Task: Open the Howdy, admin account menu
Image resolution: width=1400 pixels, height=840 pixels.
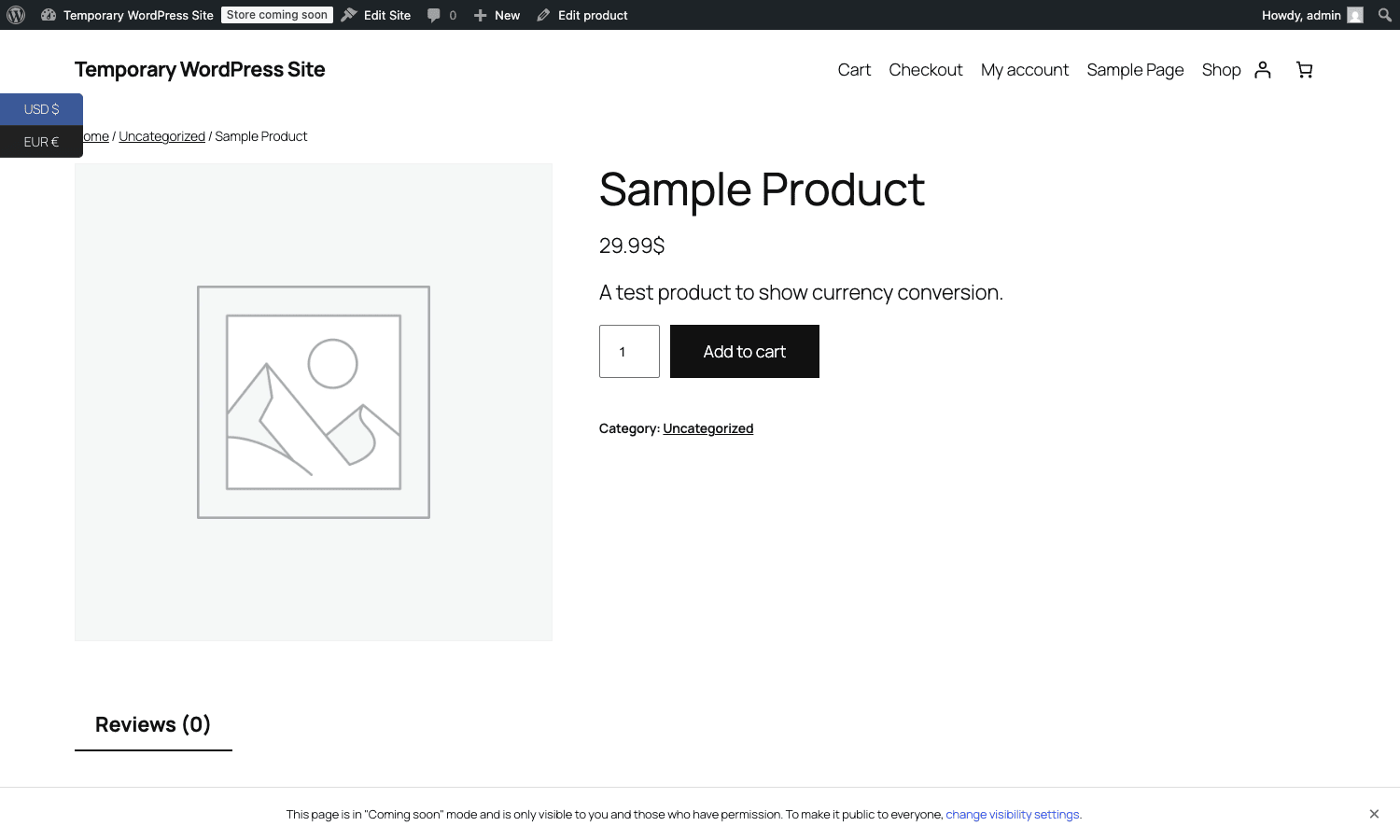Action: coord(1312,15)
